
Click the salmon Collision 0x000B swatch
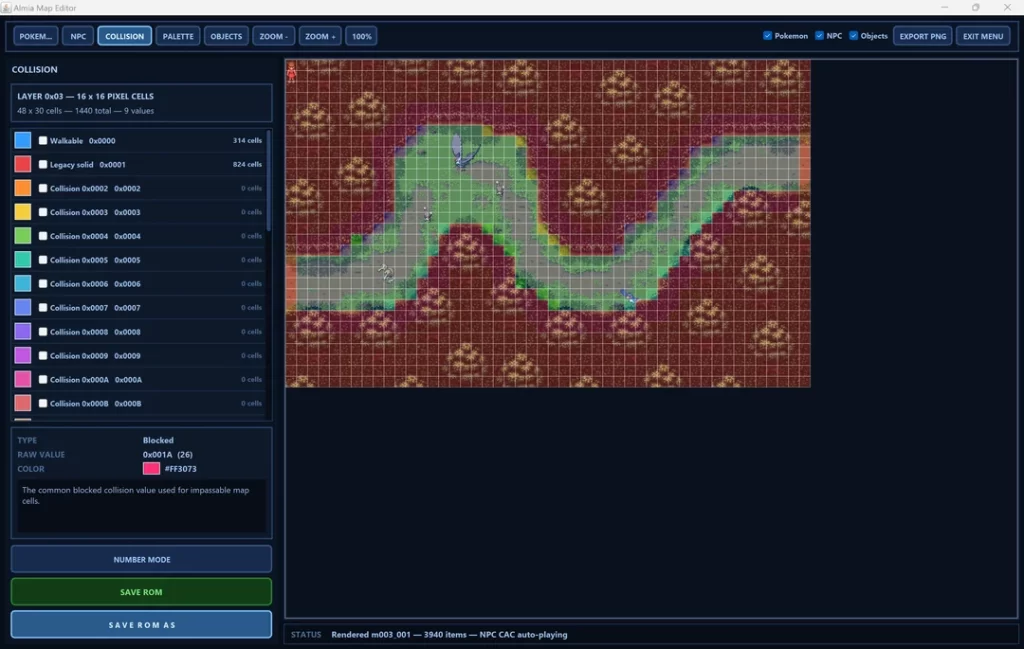click(x=23, y=404)
